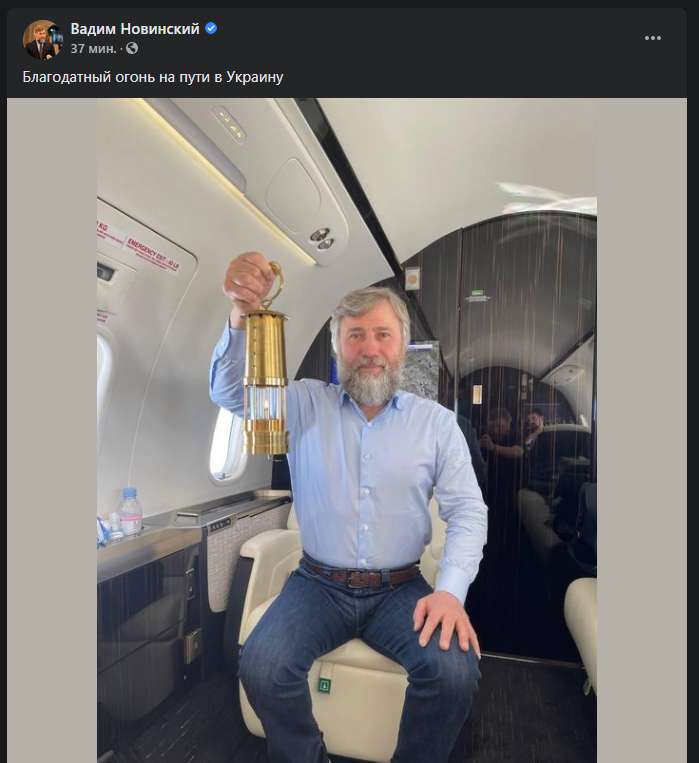Click the post author's profile avatar
This screenshot has height=763, width=699.
pyautogui.click(x=42, y=39)
